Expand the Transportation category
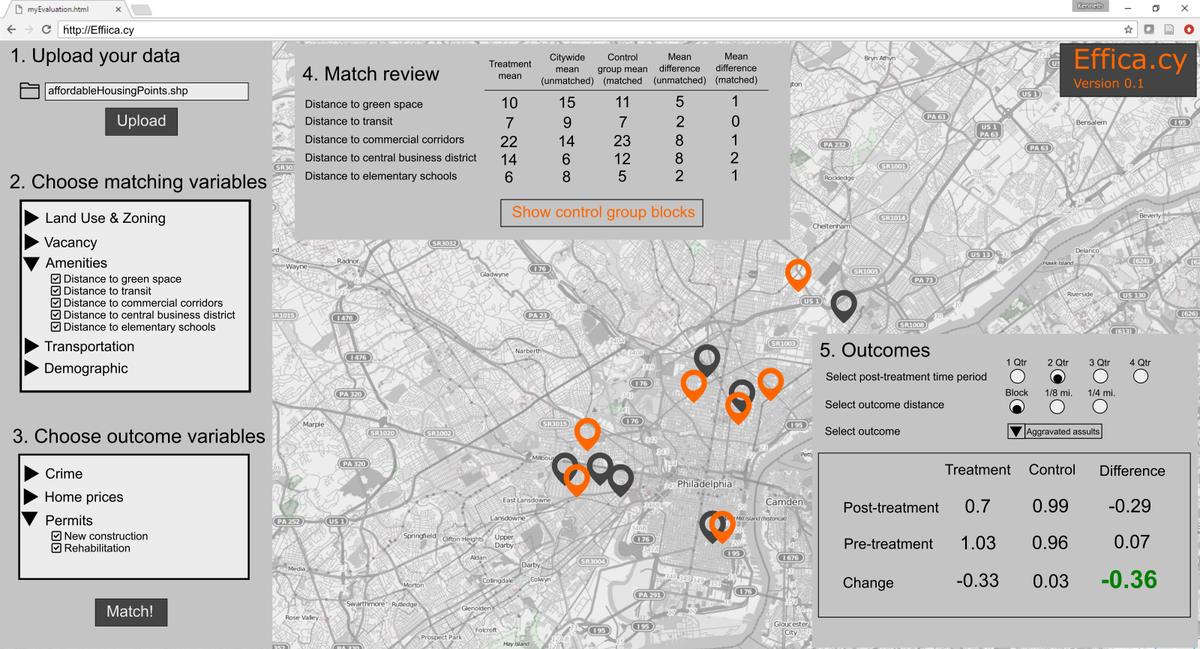1200x649 pixels. [32, 346]
